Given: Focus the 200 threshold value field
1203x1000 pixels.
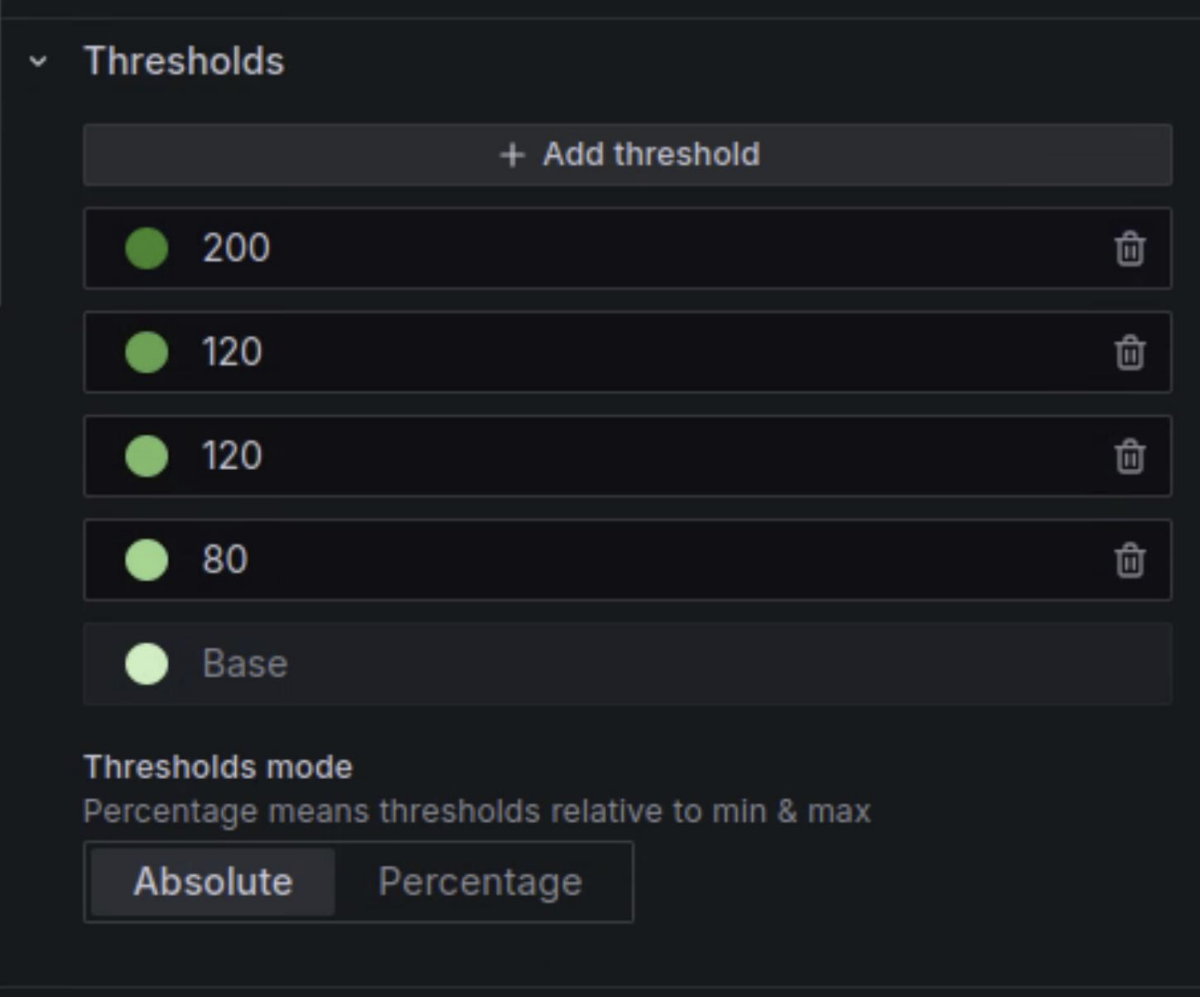Looking at the screenshot, I should pos(640,248).
